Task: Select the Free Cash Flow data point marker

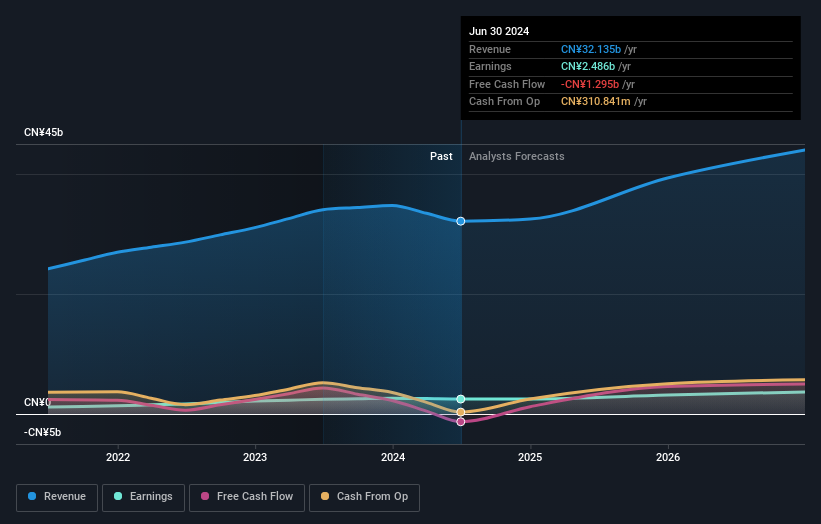Action: pyautogui.click(x=461, y=422)
